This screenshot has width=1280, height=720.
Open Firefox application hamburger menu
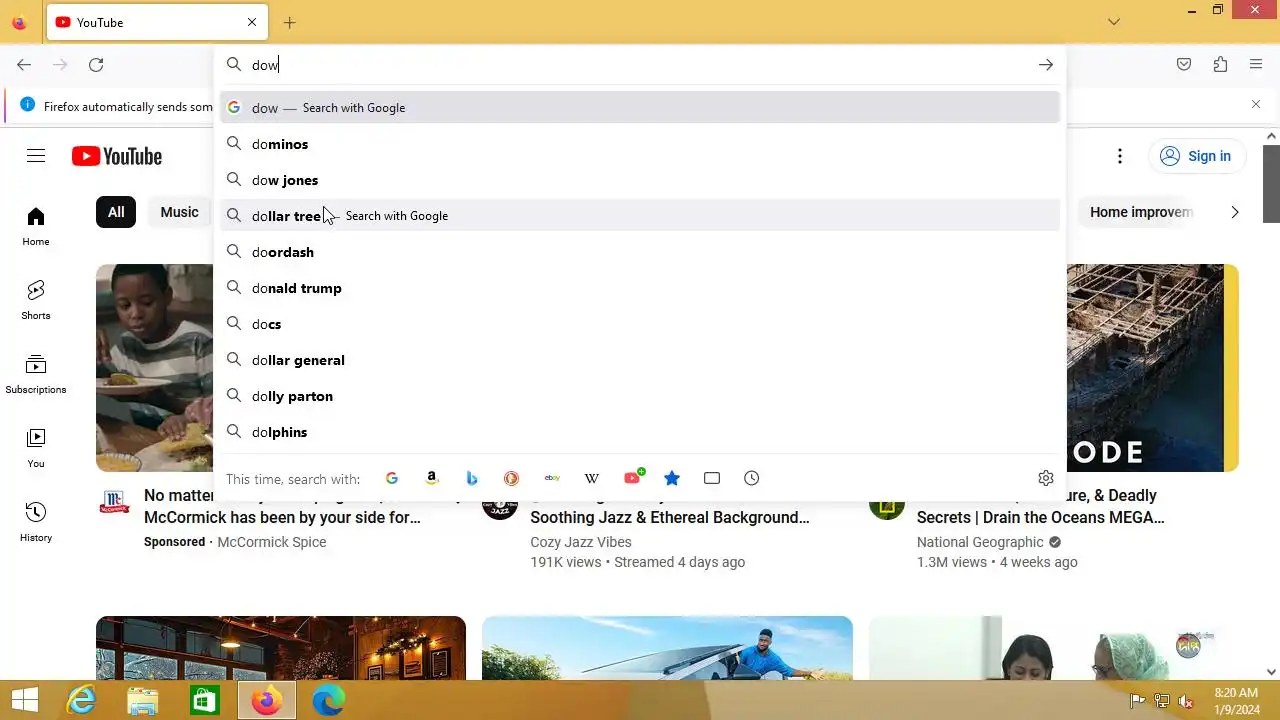coord(1256,65)
